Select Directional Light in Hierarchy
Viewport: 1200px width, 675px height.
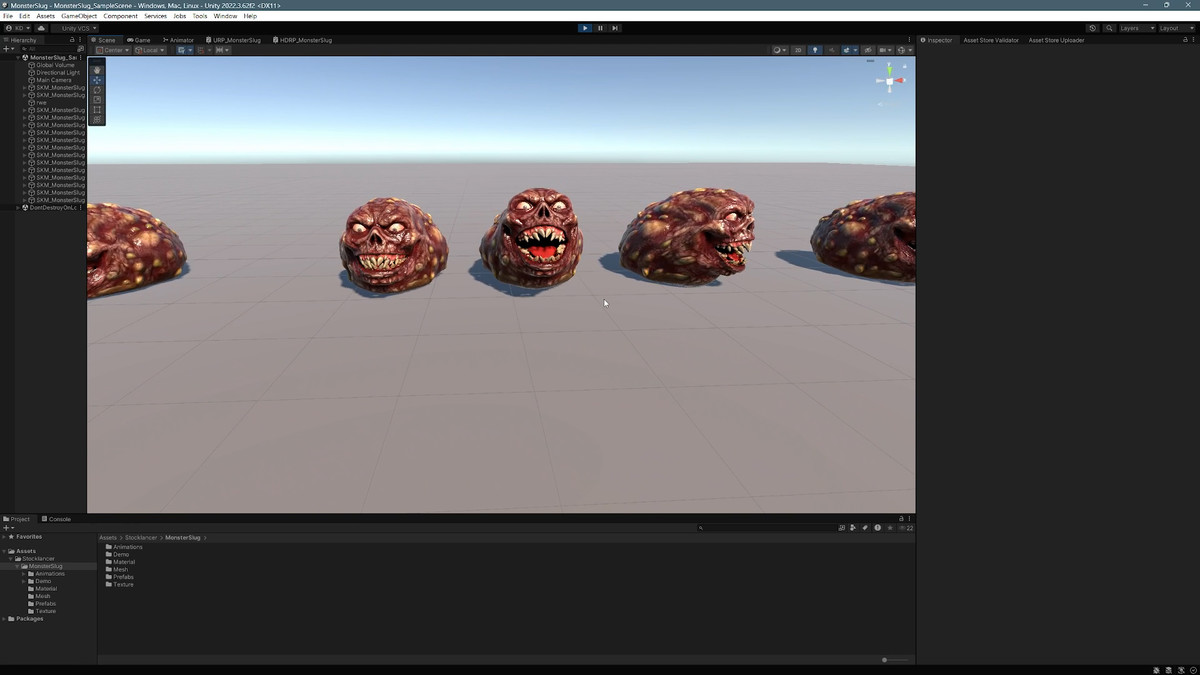coord(57,73)
